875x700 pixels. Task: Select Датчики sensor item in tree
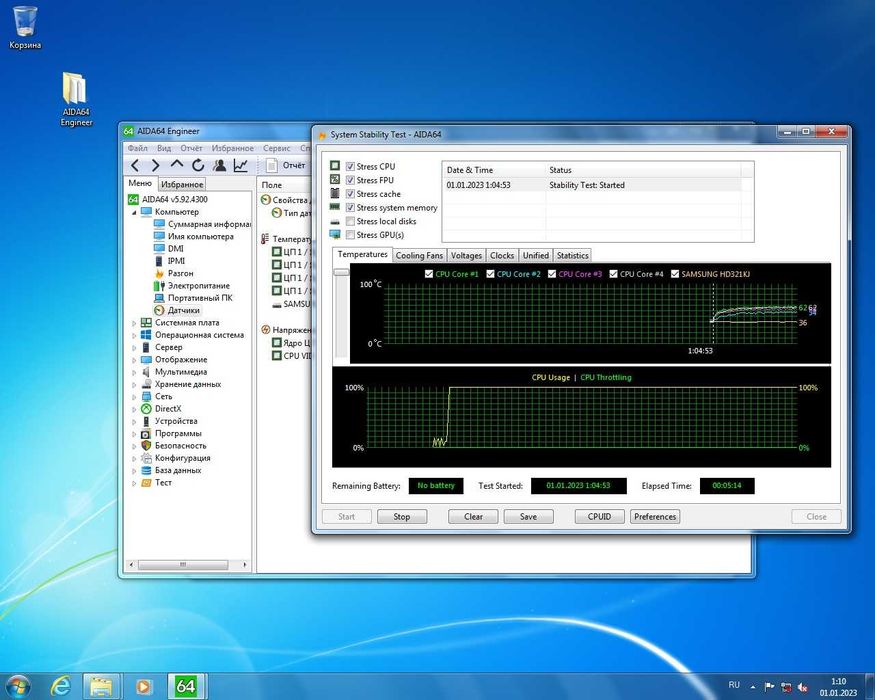click(x=184, y=310)
